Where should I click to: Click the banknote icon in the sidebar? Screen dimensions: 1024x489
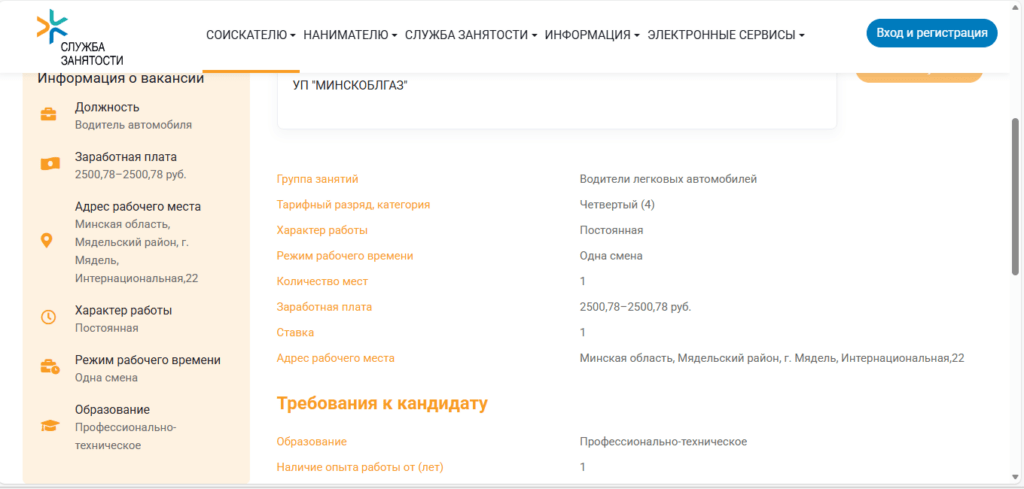(48, 164)
